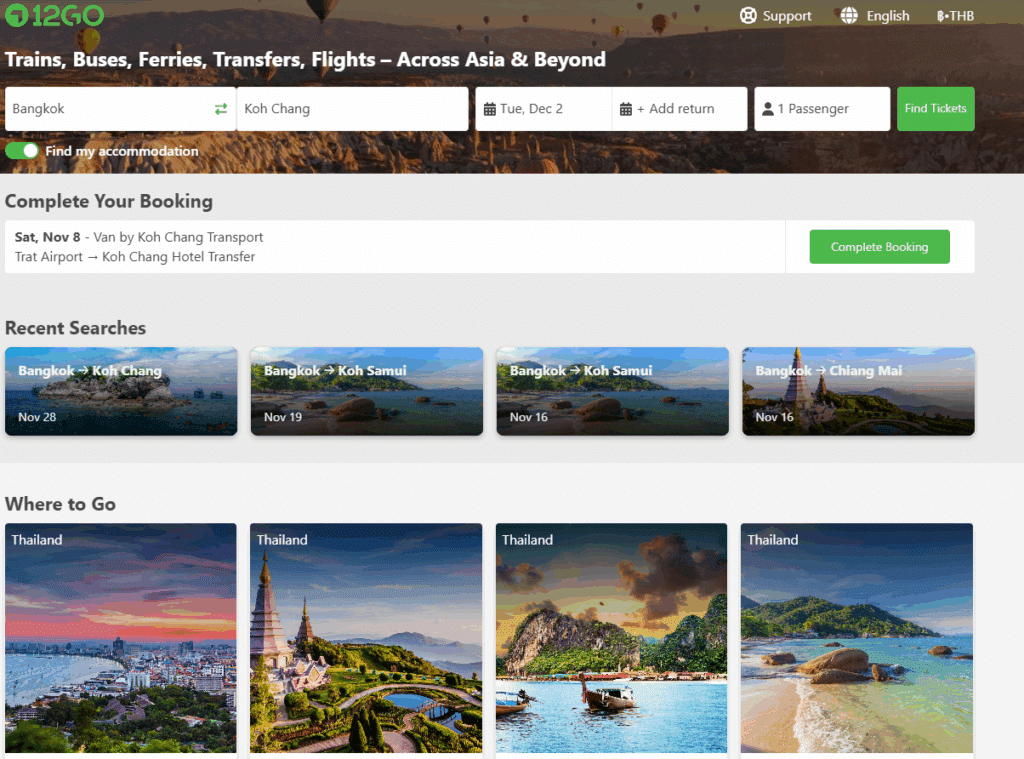Click the globe language icon
The image size is (1024, 759).
tap(849, 16)
